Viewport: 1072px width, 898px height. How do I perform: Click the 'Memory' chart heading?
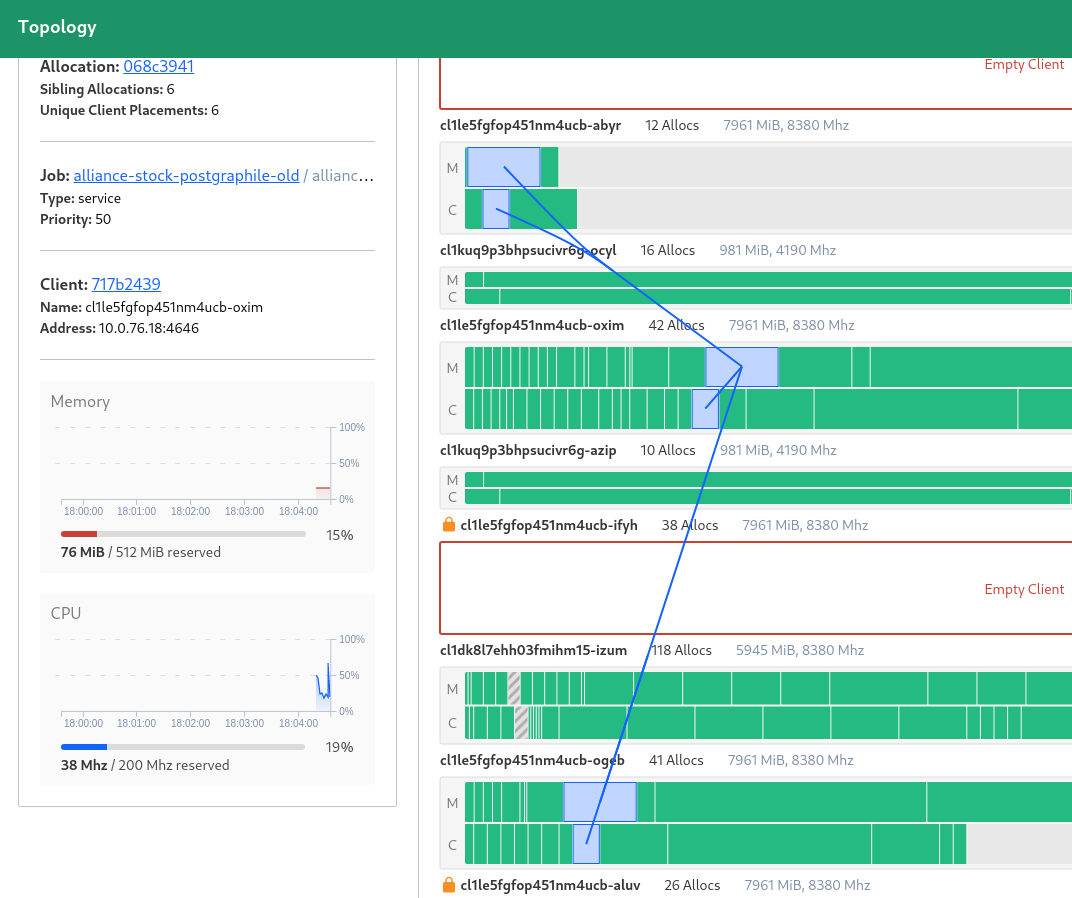coord(80,401)
